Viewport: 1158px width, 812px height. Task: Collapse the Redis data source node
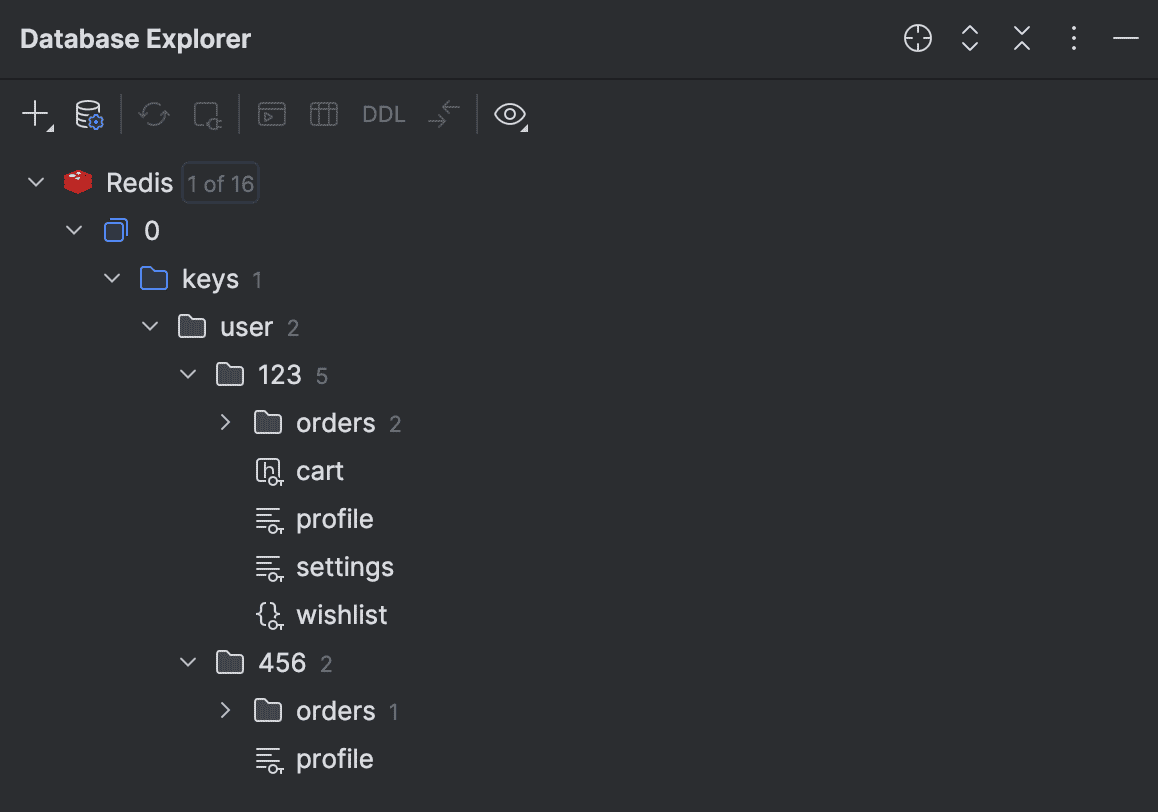coord(37,183)
